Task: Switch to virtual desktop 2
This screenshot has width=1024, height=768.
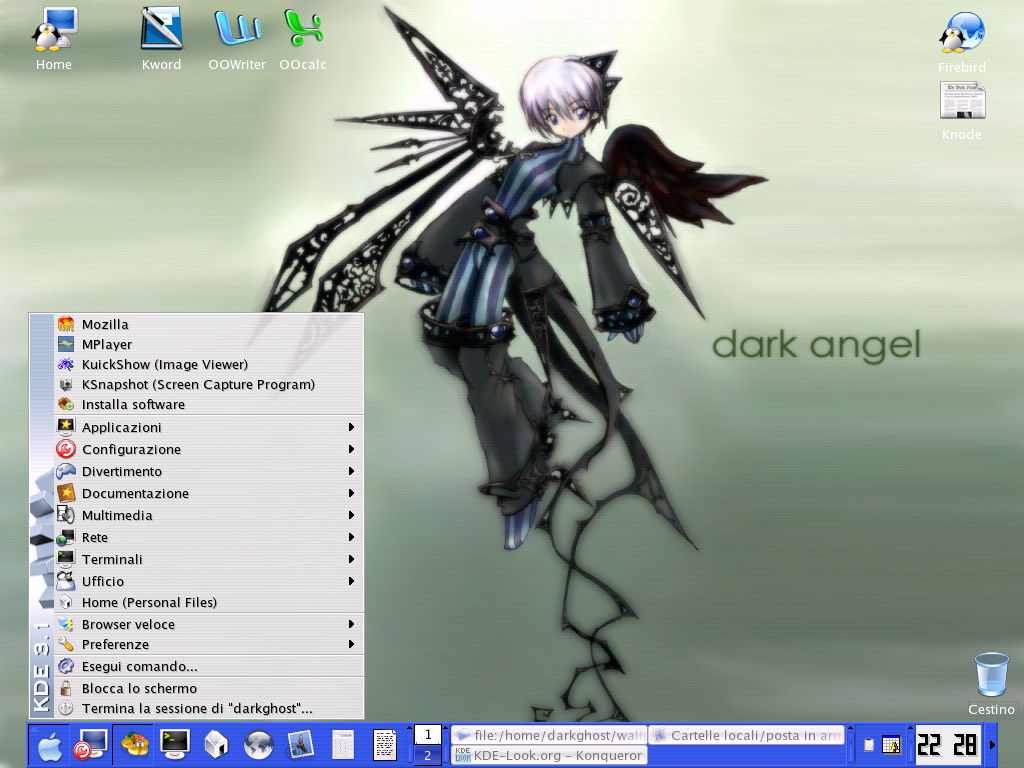Action: (428, 756)
